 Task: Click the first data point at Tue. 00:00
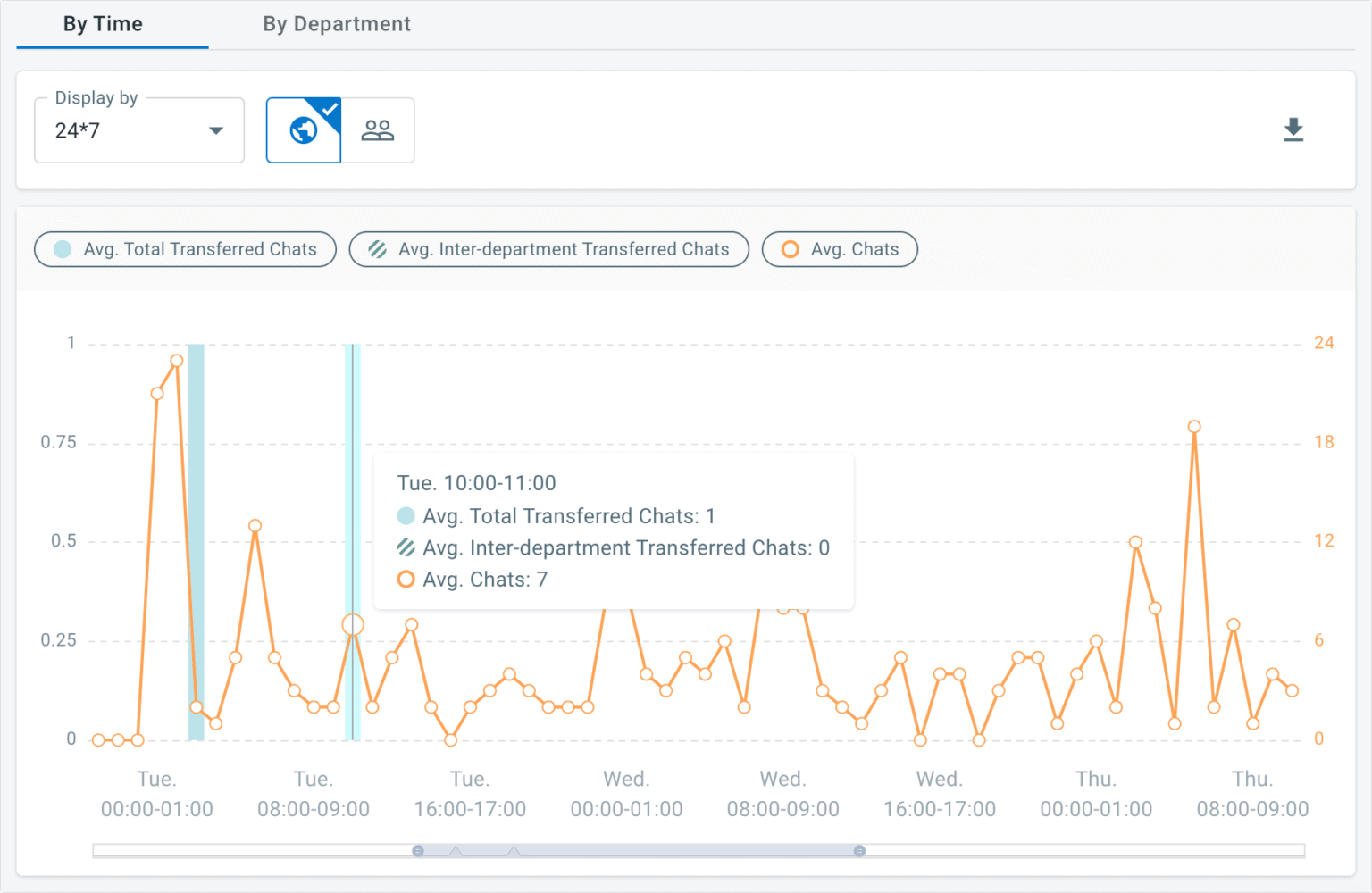(x=98, y=739)
